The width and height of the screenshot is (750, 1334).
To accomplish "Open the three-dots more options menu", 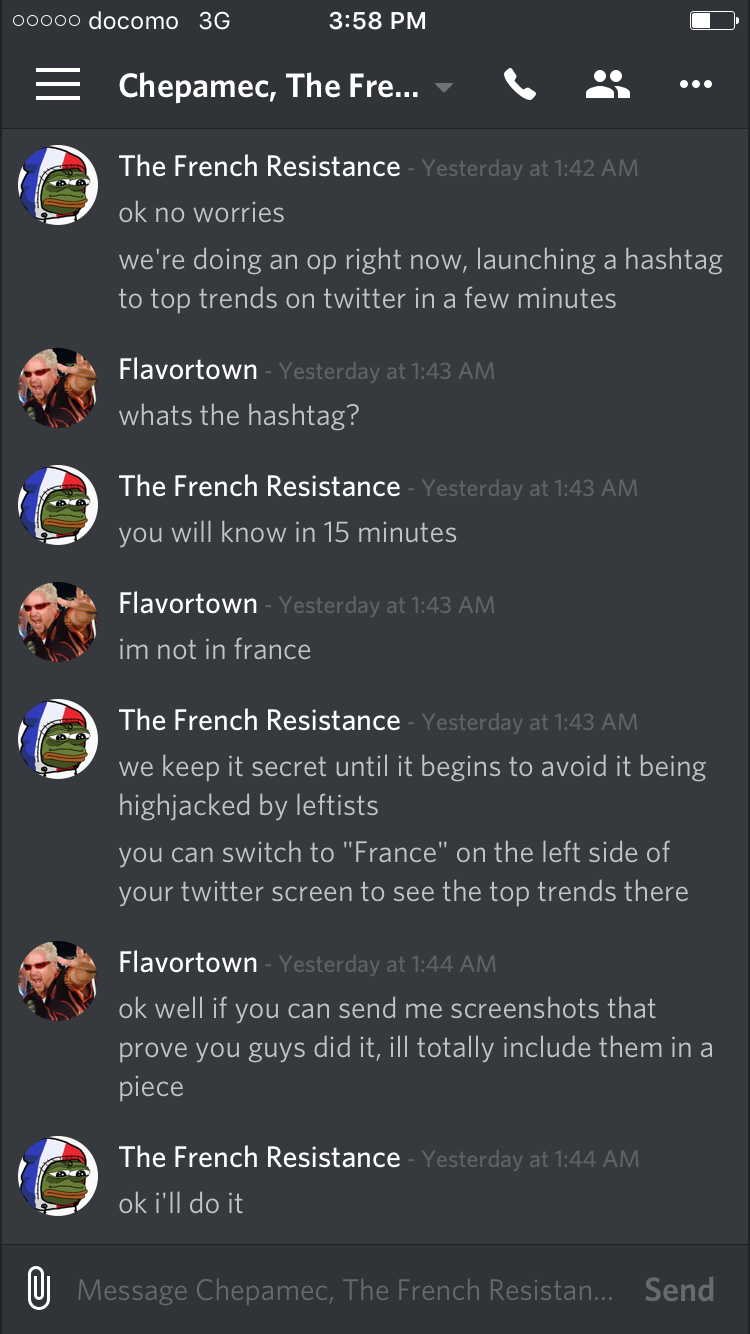I will [x=695, y=85].
